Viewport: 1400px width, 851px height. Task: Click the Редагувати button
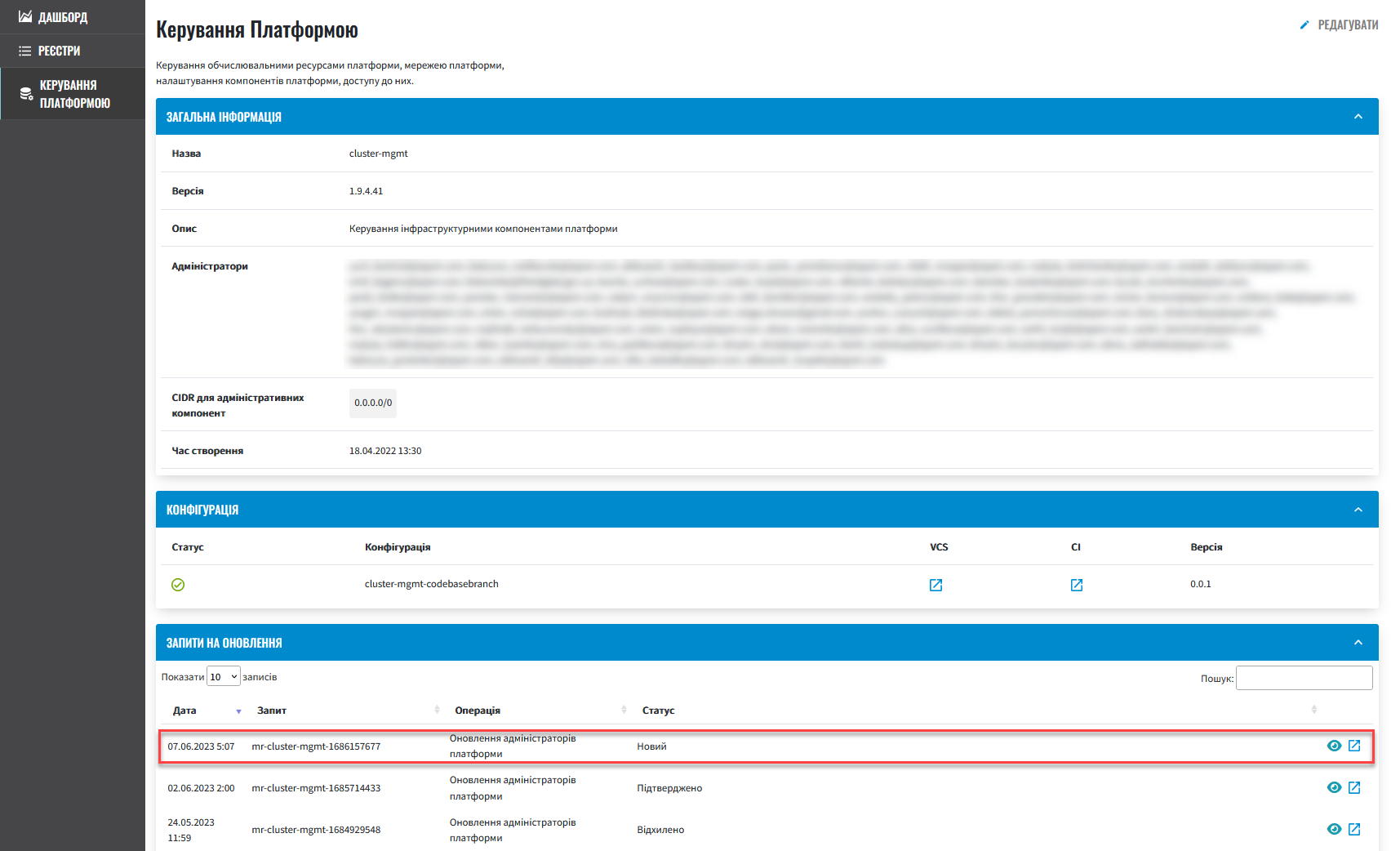[1339, 25]
